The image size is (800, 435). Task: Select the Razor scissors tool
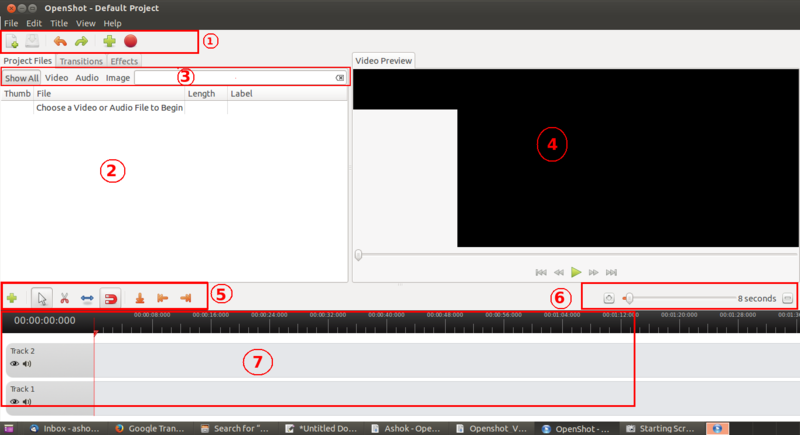click(x=64, y=298)
